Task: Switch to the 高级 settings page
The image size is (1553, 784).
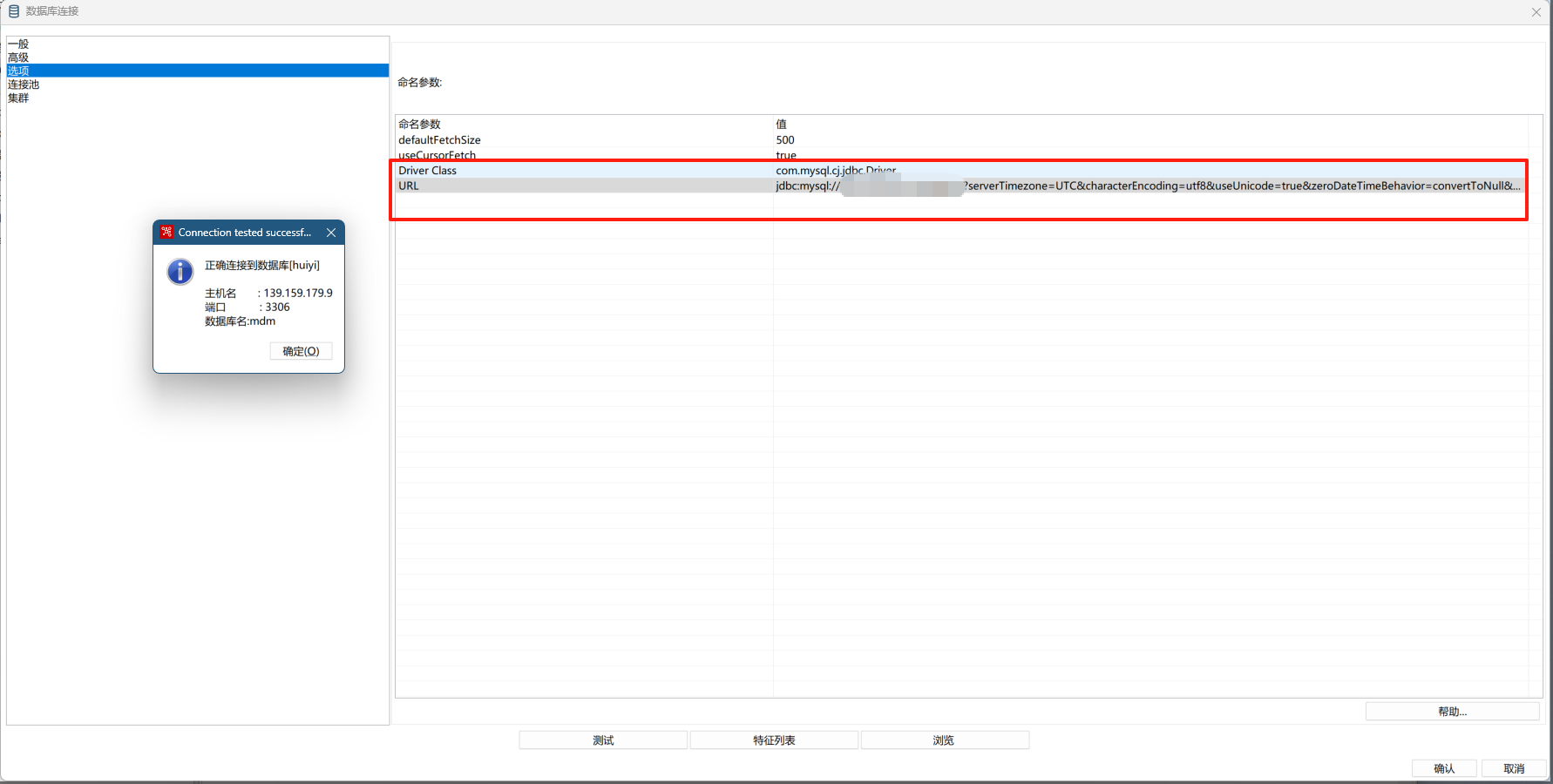Action: [x=17, y=56]
